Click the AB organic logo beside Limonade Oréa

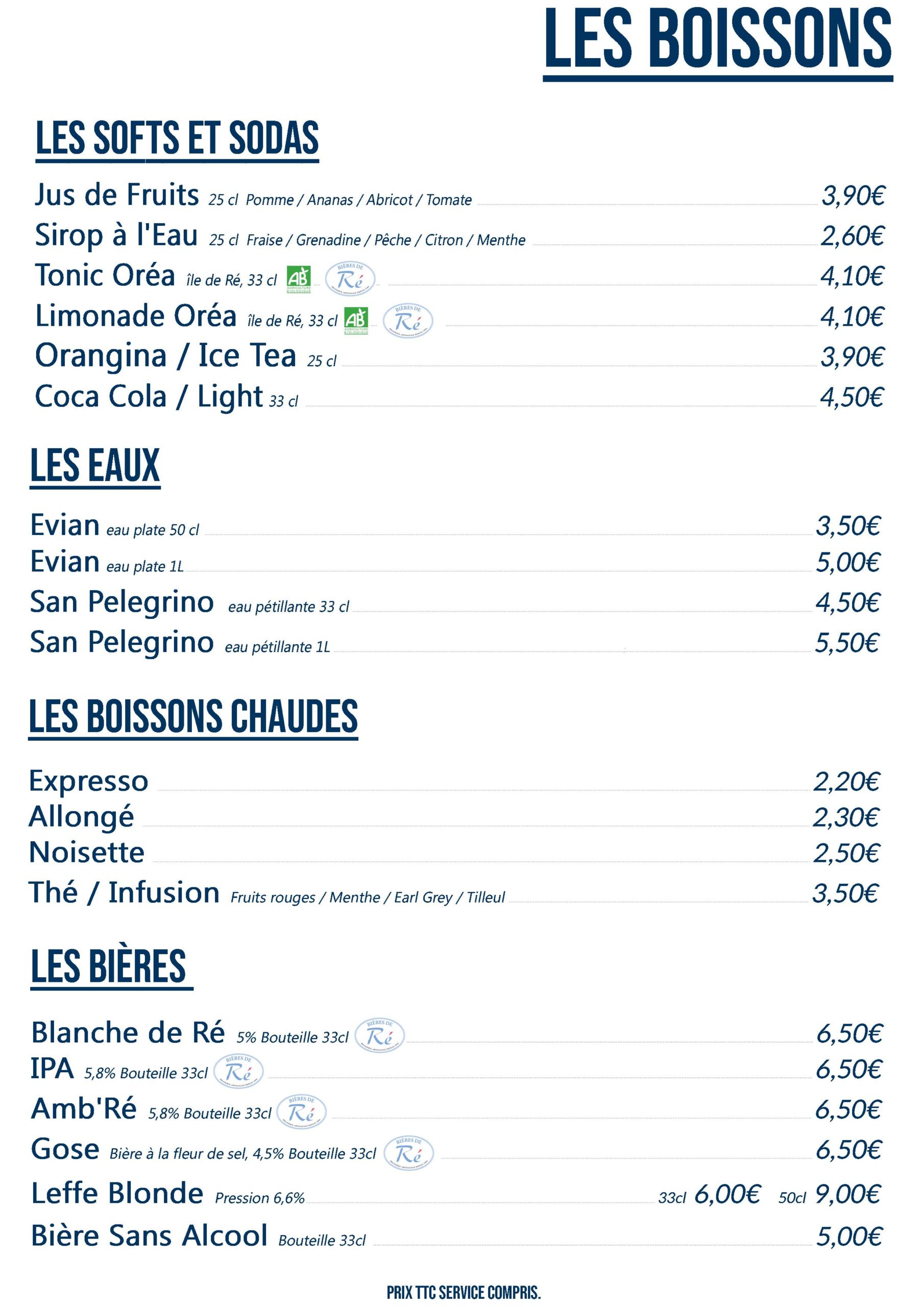tap(356, 320)
